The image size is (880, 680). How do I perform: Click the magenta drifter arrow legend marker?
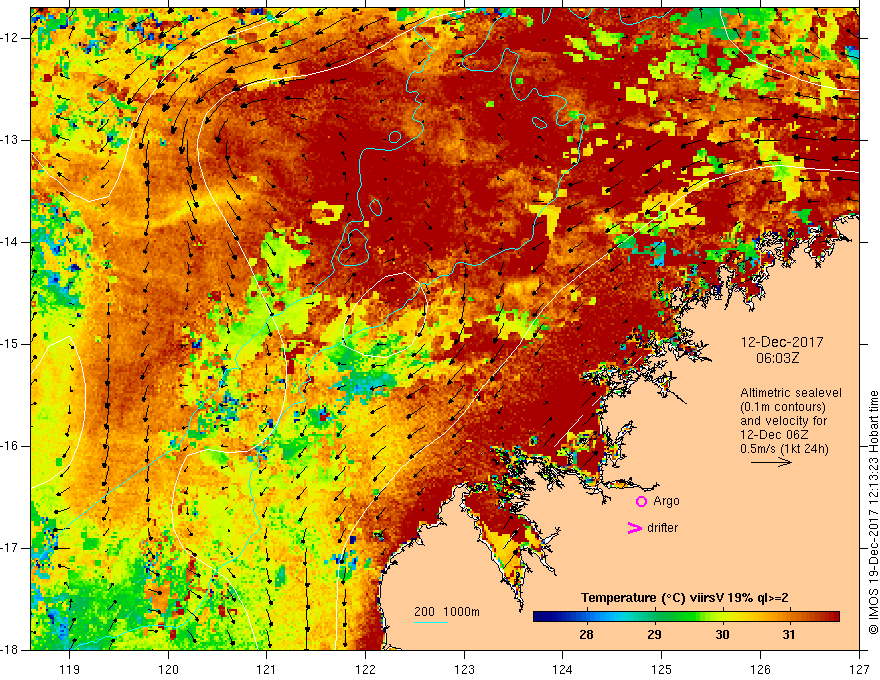[x=634, y=528]
